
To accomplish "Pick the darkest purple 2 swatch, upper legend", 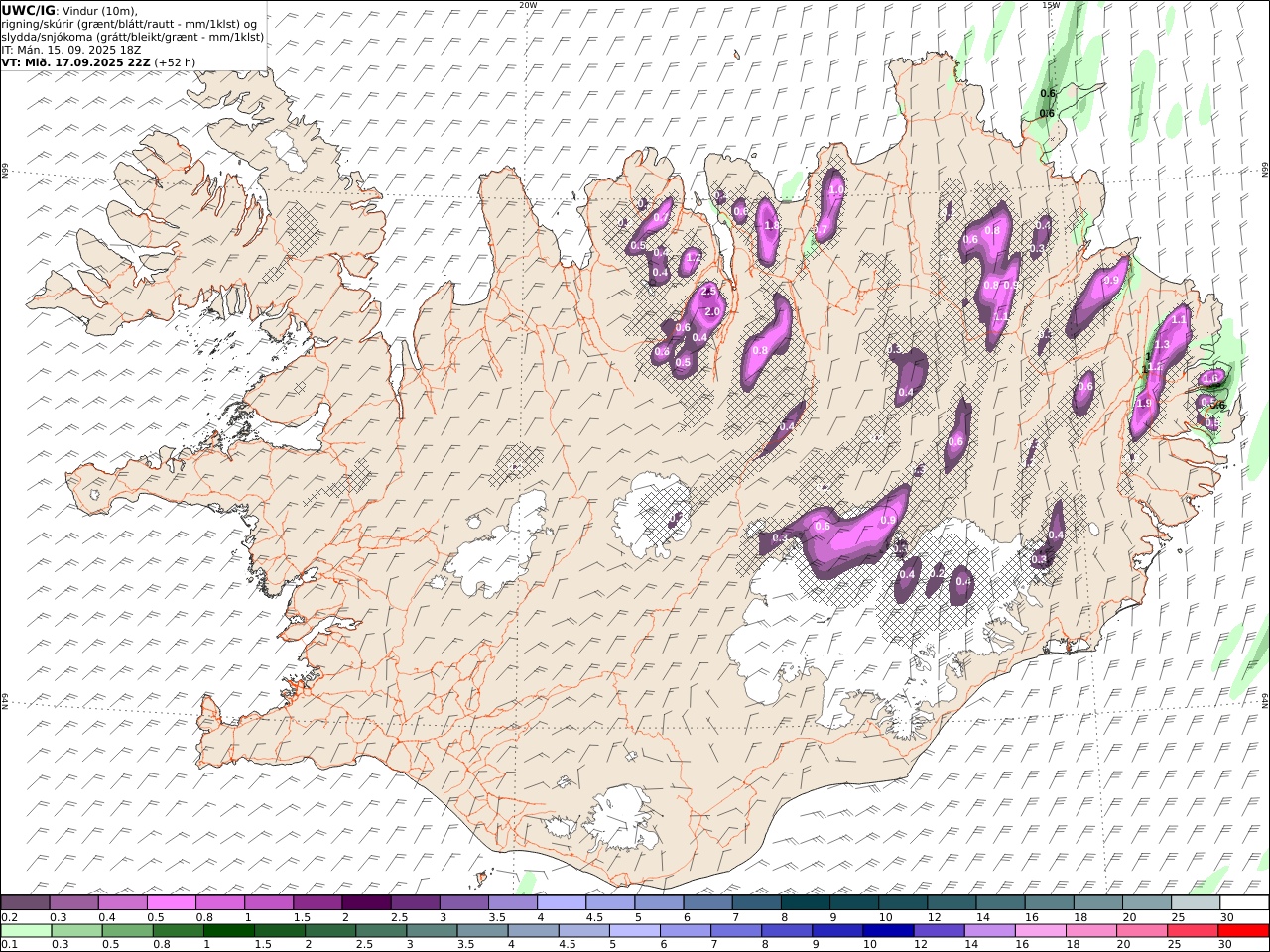I will (366, 903).
